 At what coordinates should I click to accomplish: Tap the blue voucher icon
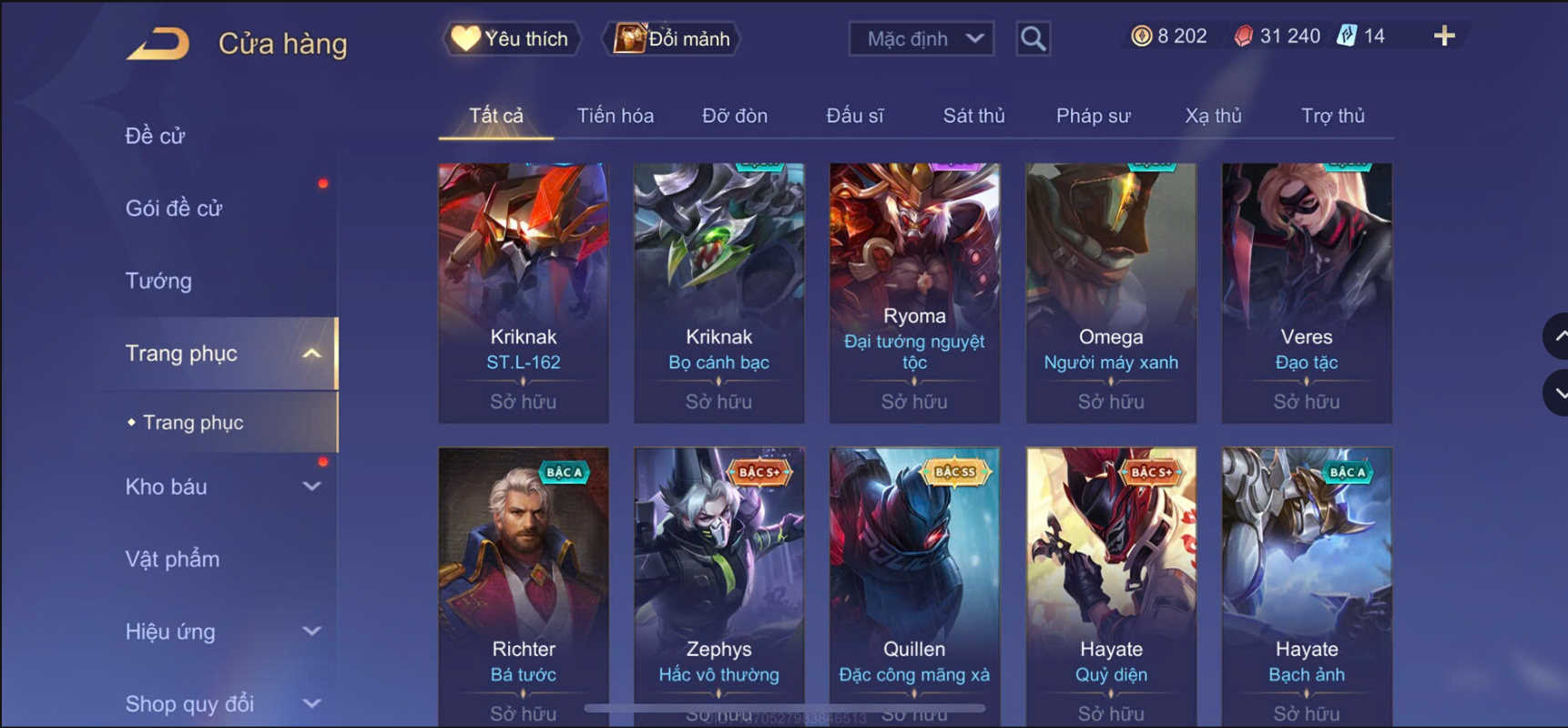pos(1347,36)
